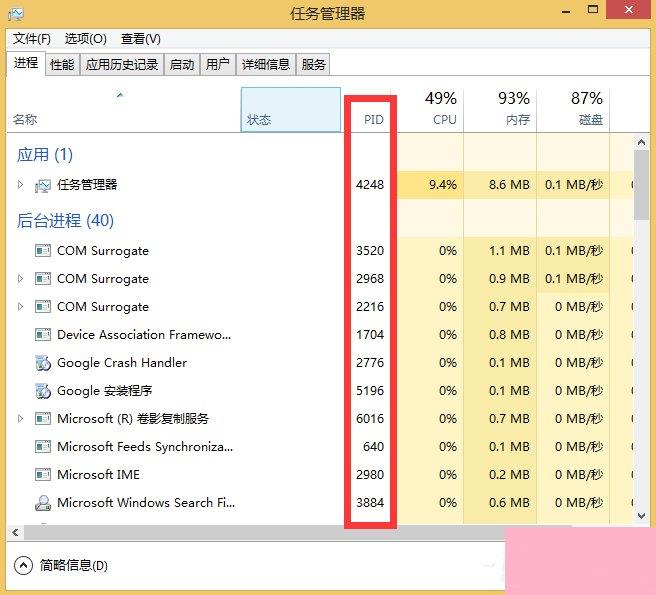Click PID value 5196
Screen dimensions: 656x595
click(370, 391)
